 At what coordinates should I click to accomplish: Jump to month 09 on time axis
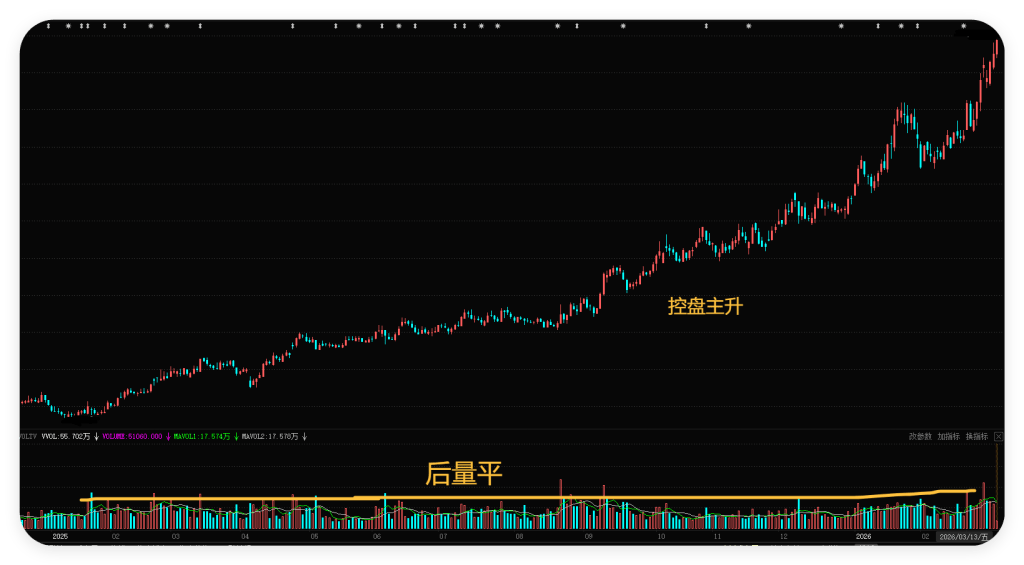pos(588,537)
